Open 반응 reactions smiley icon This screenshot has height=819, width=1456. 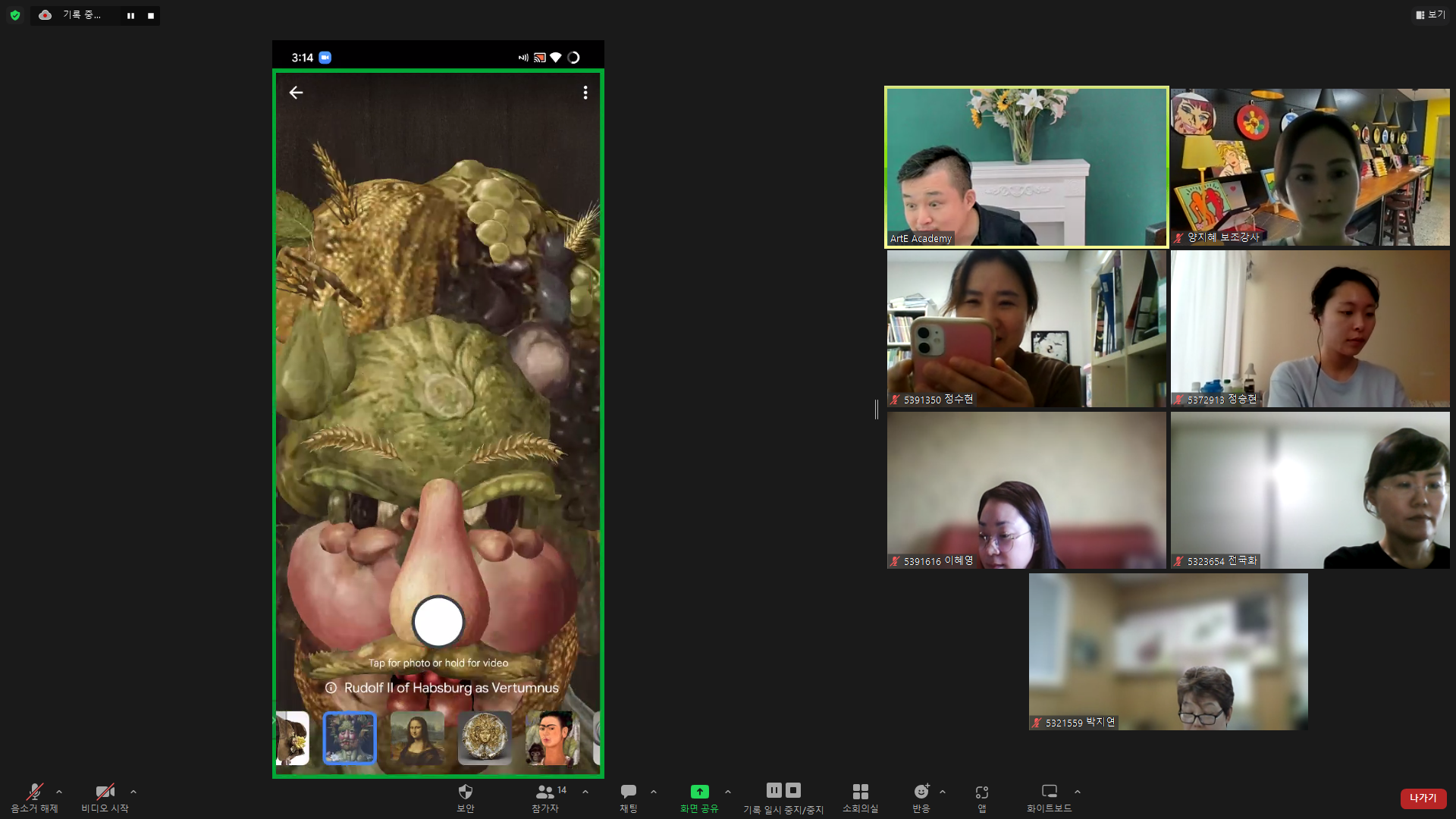tap(921, 792)
